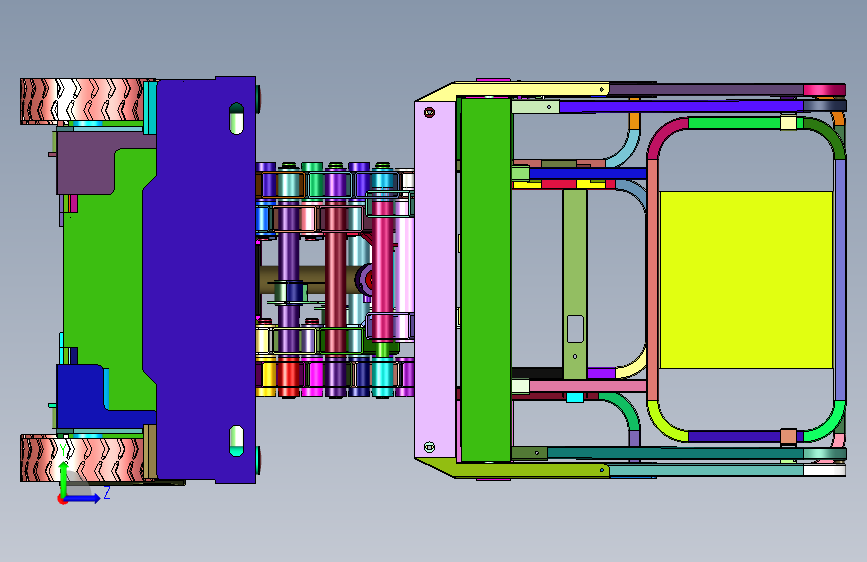Viewport: 867px width, 562px height.
Task: Click the blue Z axis arrow of triad
Action: coord(84,498)
